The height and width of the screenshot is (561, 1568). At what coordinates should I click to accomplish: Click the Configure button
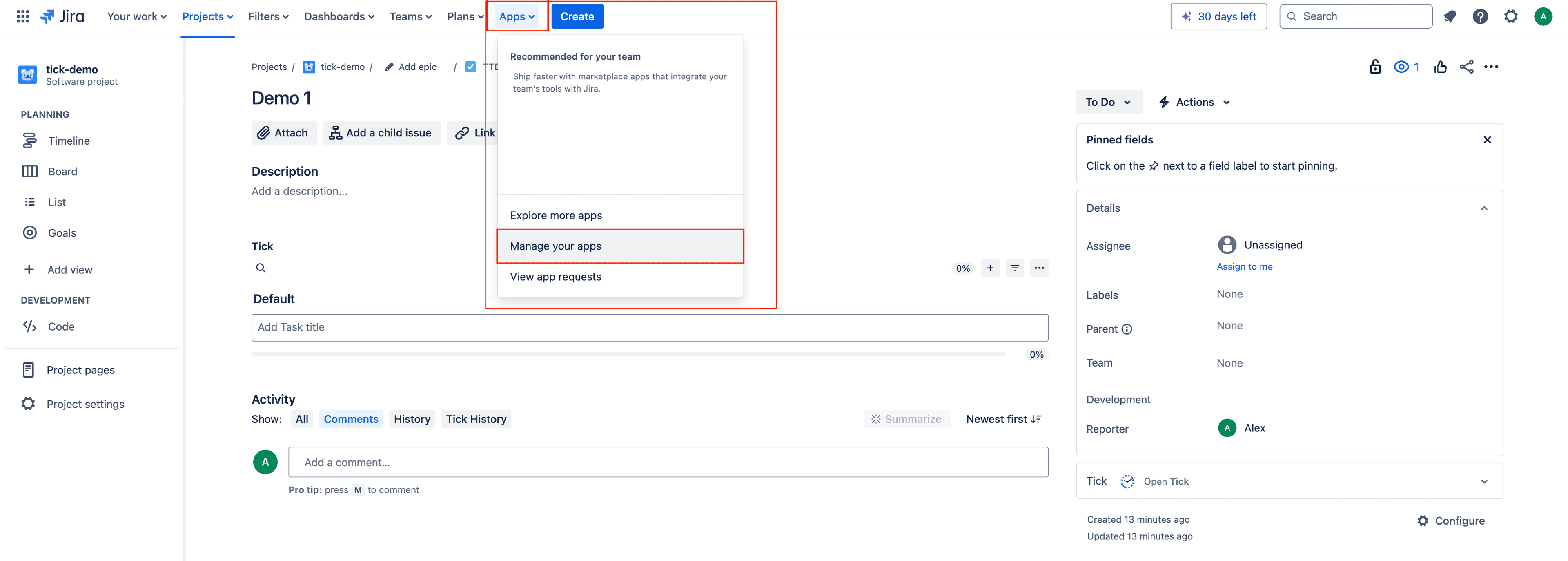pyautogui.click(x=1450, y=521)
